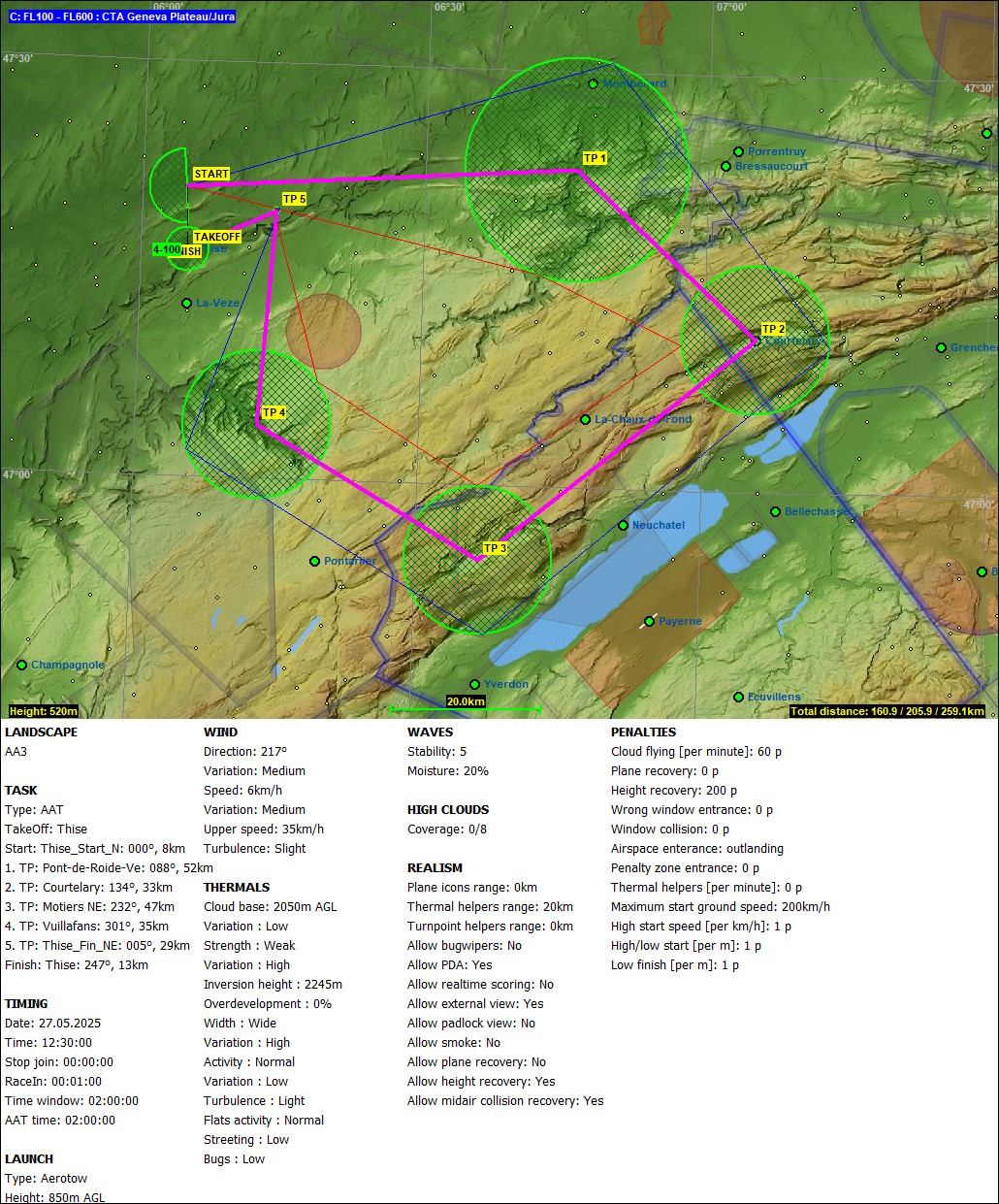This screenshot has height=1204, width=999.
Task: Click the orange circular zone near La-Veze
Action: click(323, 332)
